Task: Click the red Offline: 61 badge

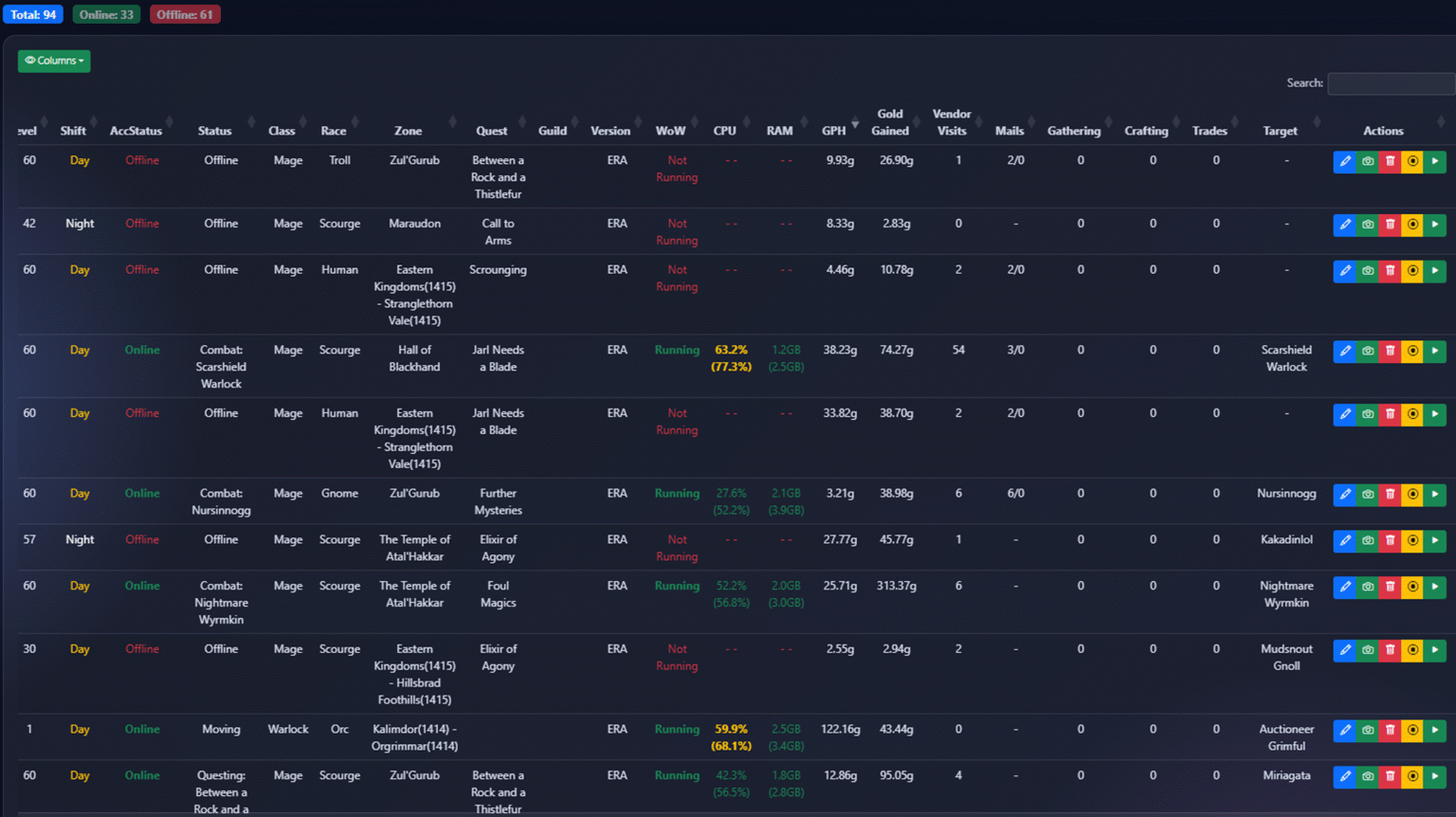Action: click(185, 14)
